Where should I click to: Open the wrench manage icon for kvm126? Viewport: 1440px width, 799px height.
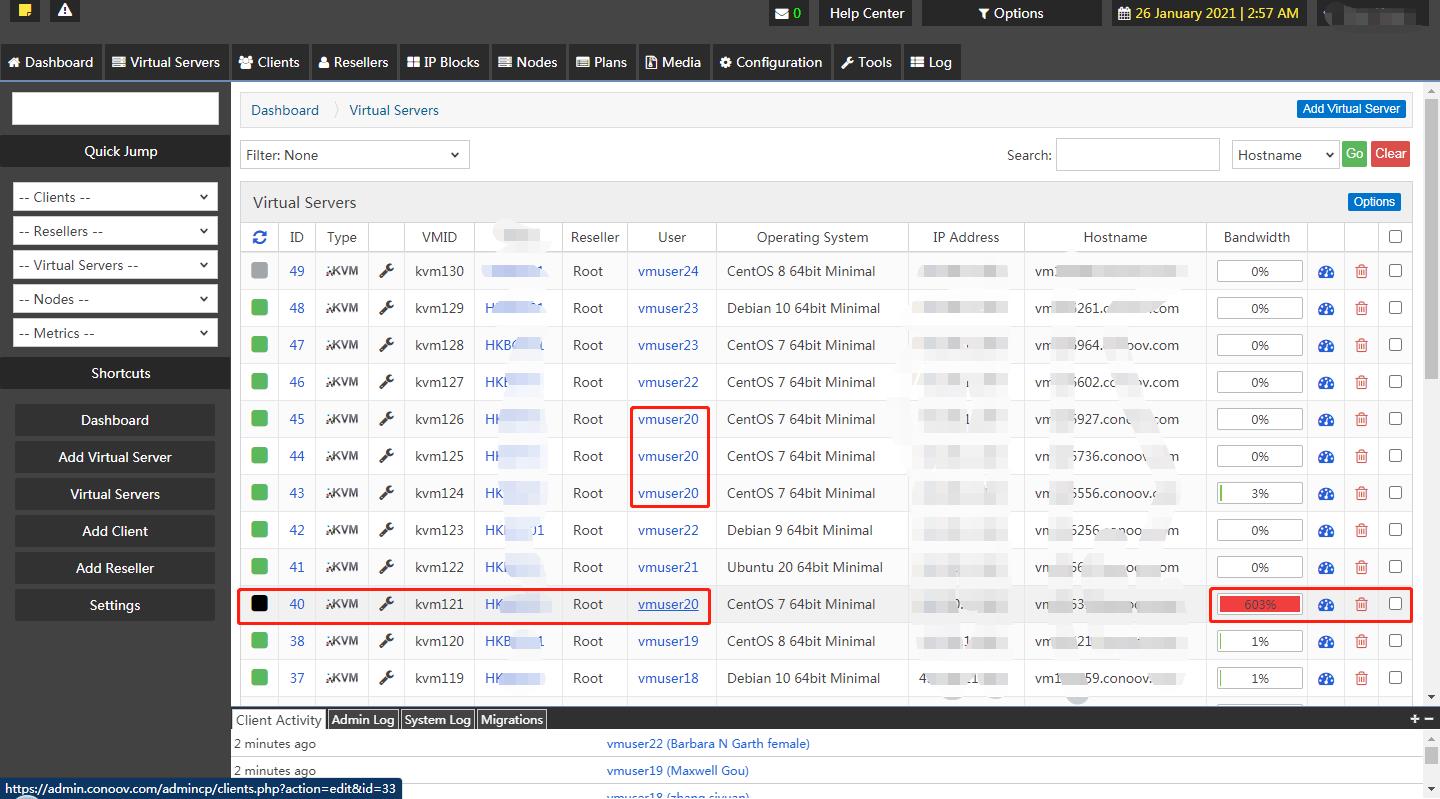coord(386,419)
